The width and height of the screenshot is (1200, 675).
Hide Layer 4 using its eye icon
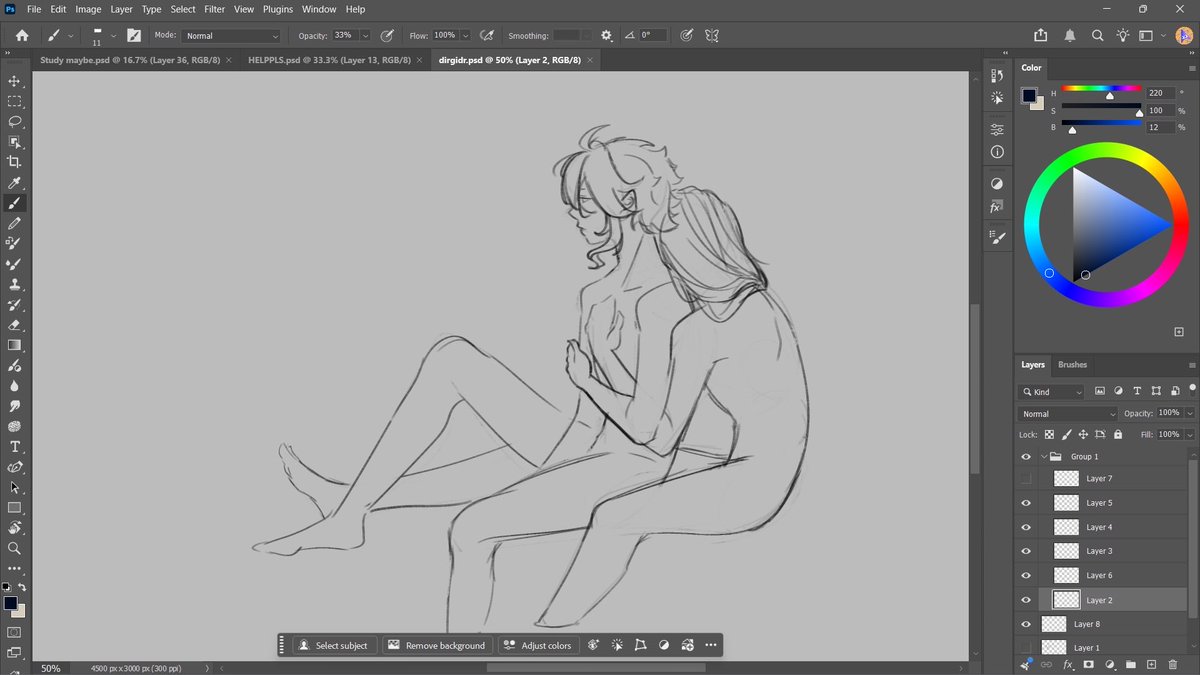pyautogui.click(x=1026, y=527)
